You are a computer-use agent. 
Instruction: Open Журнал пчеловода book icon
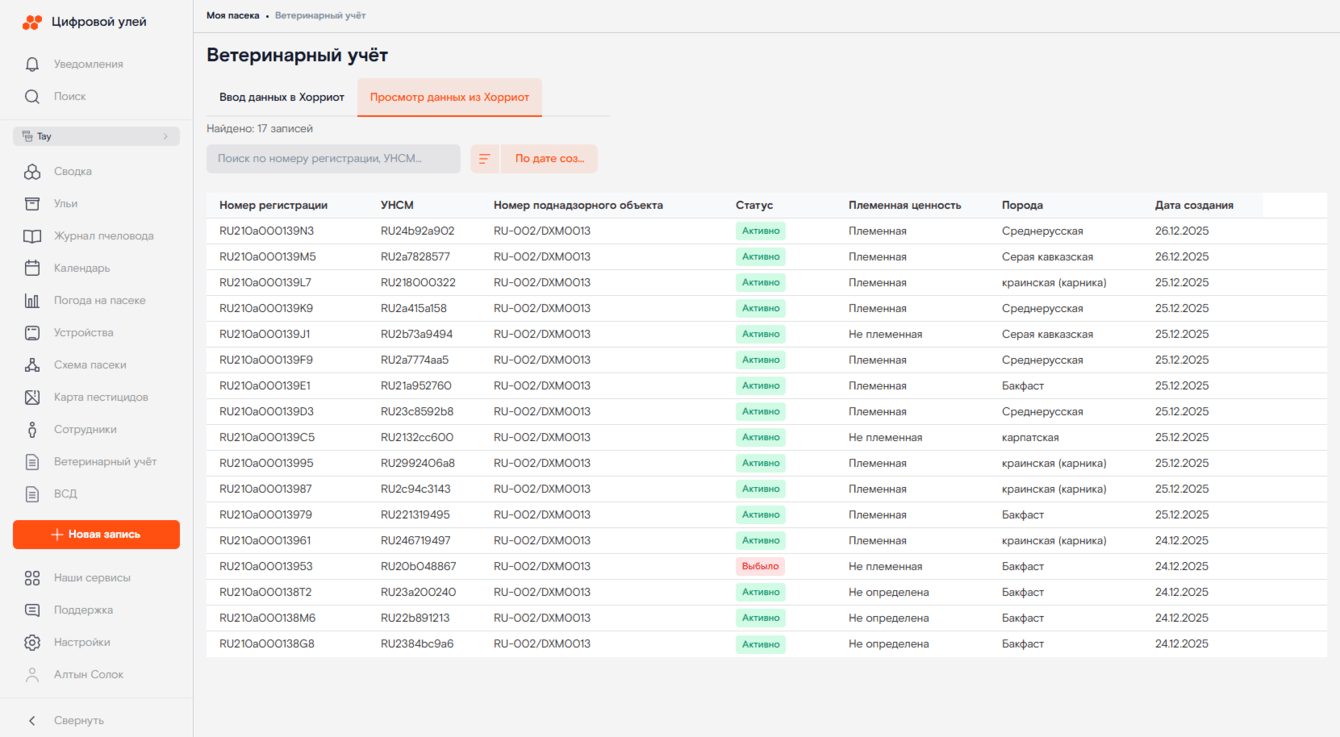(32, 236)
